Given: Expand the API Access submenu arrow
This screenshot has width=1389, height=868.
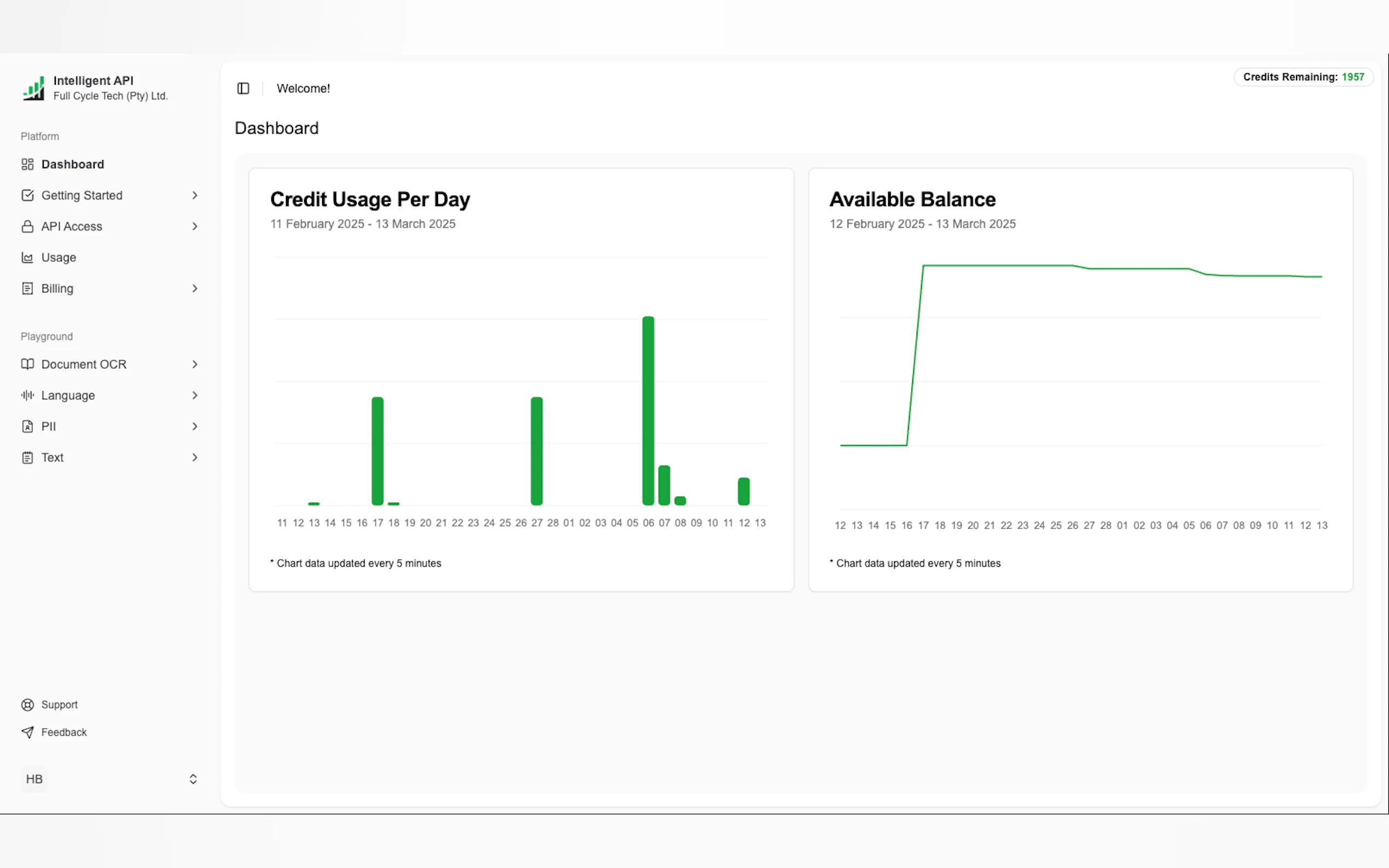Looking at the screenshot, I should 195,226.
